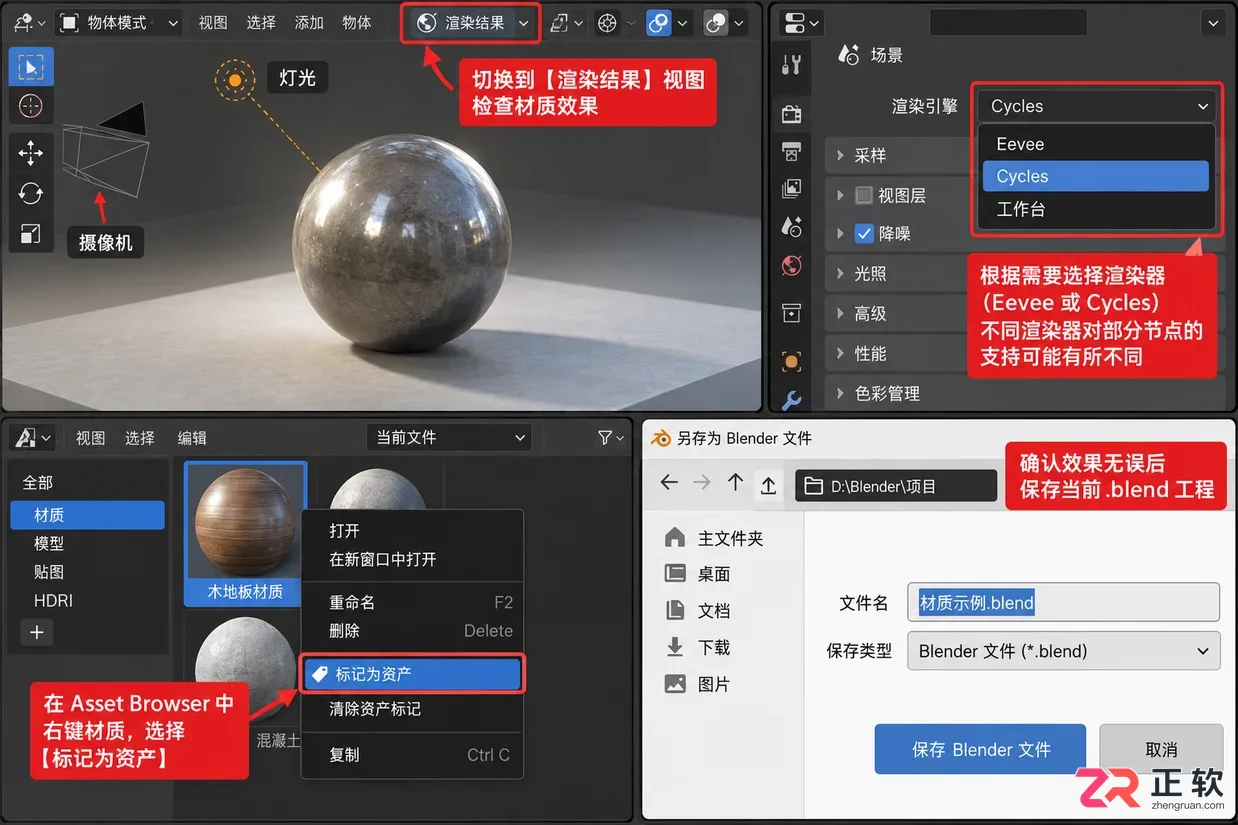Click the Asset Browser editor type icon
Viewport: 1238px width, 825px height.
tap(33, 437)
